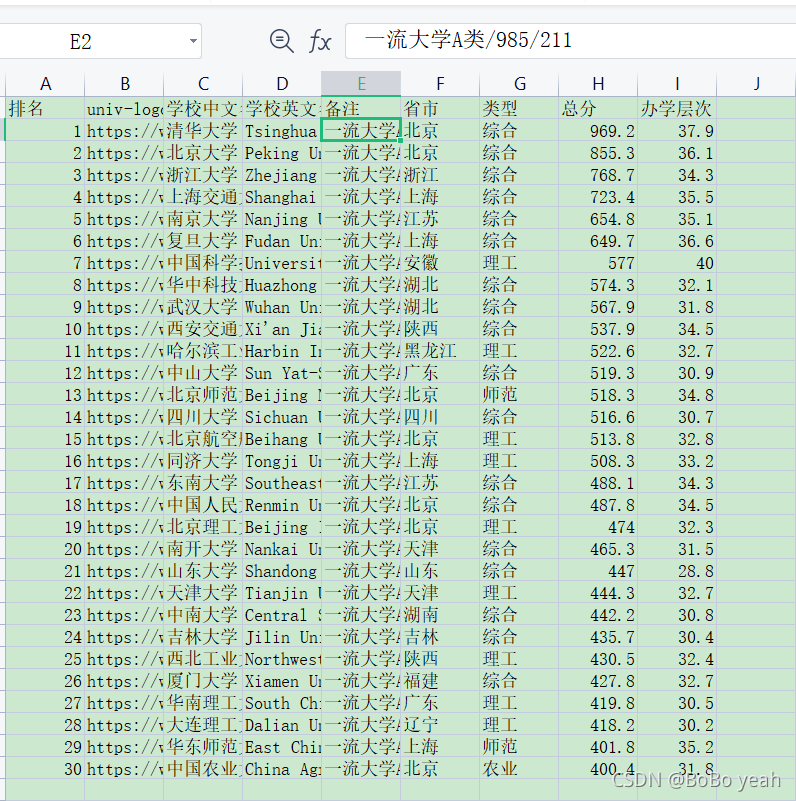Click the Southeast cell

[x=282, y=483]
